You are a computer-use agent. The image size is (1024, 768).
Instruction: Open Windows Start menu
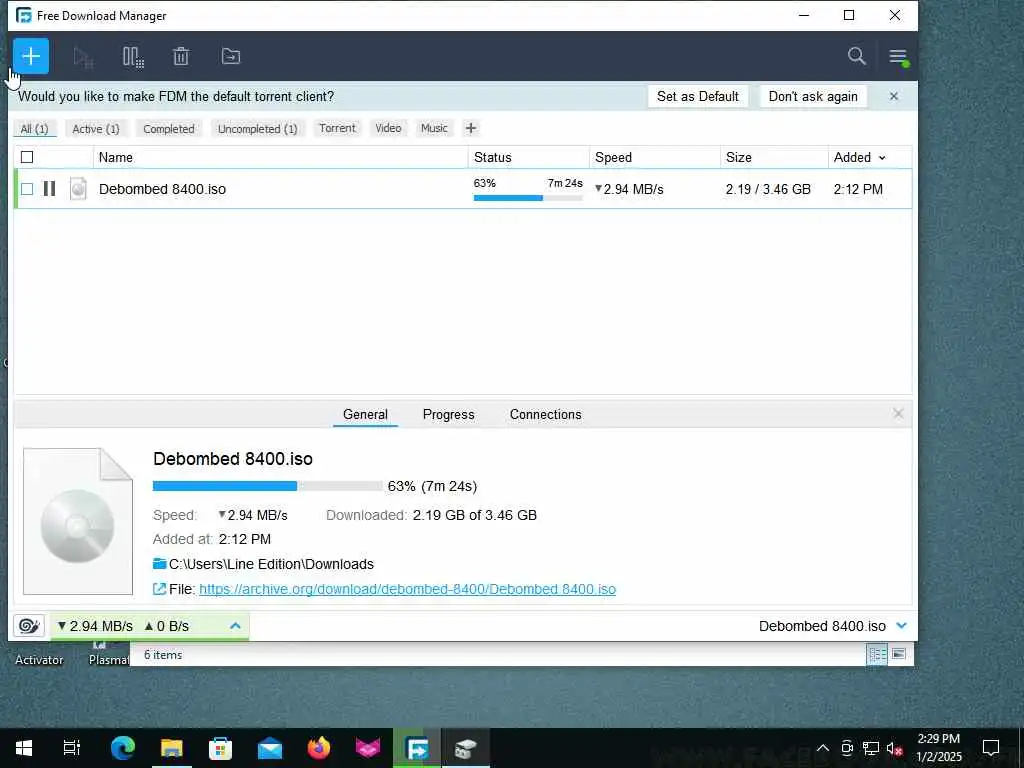click(x=24, y=748)
